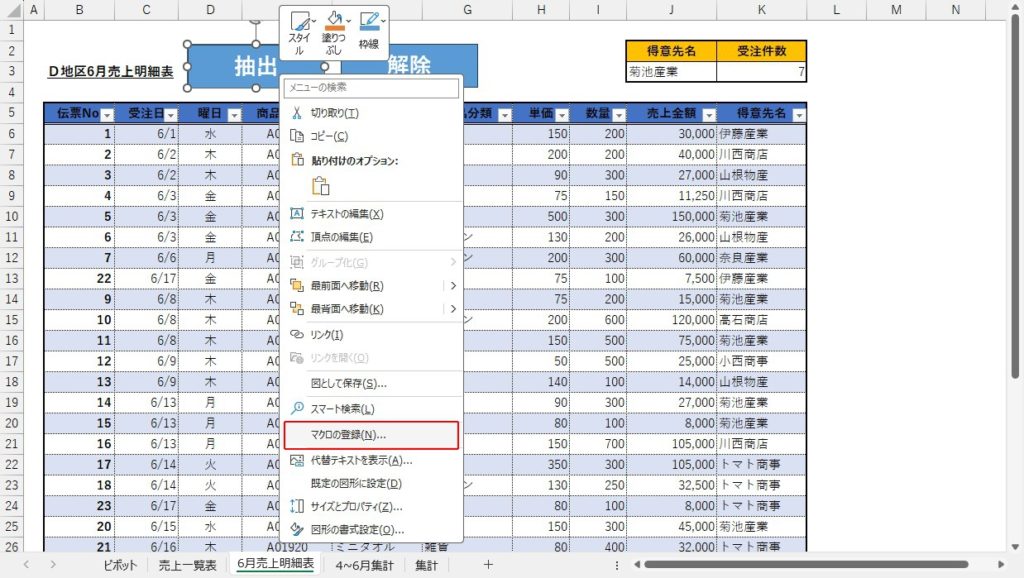1024x578 pixels.
Task: Expand the Send to Back (最背面へ移動) submenu arrow
Action: click(454, 309)
